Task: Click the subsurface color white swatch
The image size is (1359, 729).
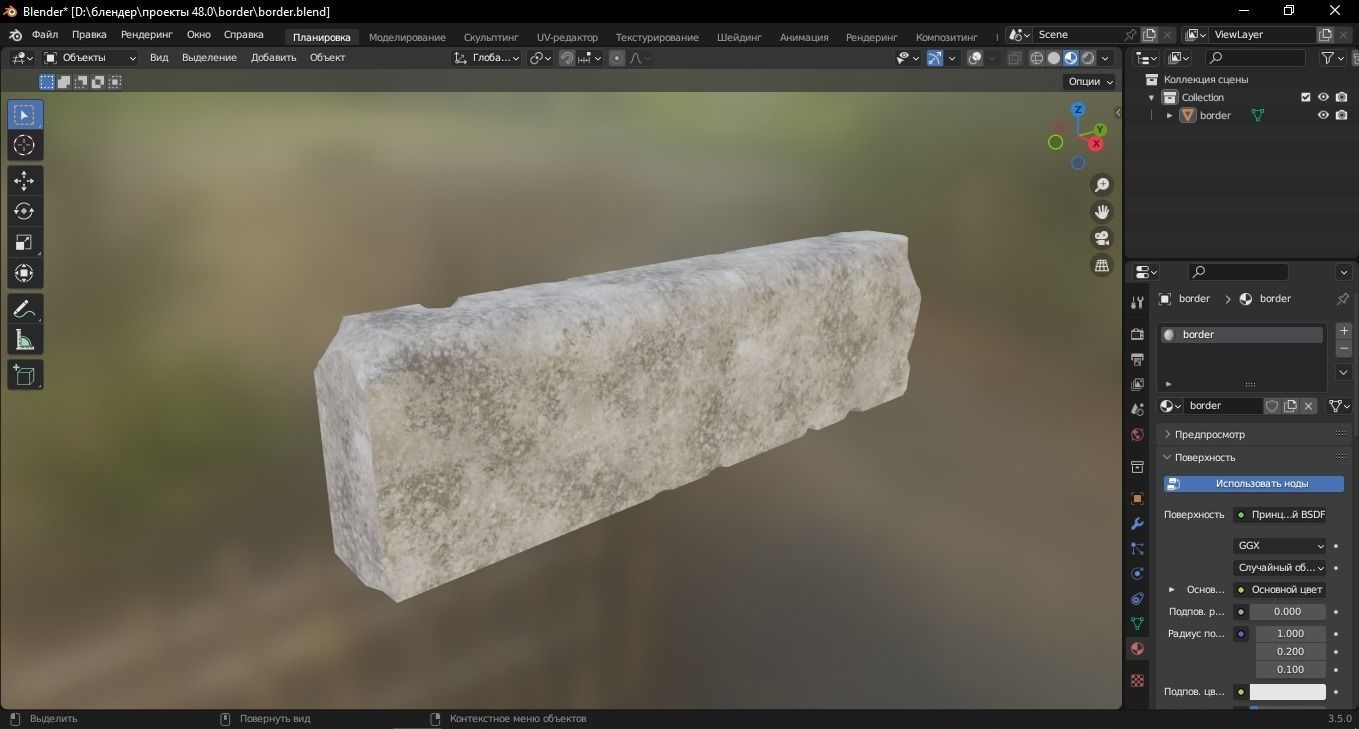Action: tap(1288, 692)
